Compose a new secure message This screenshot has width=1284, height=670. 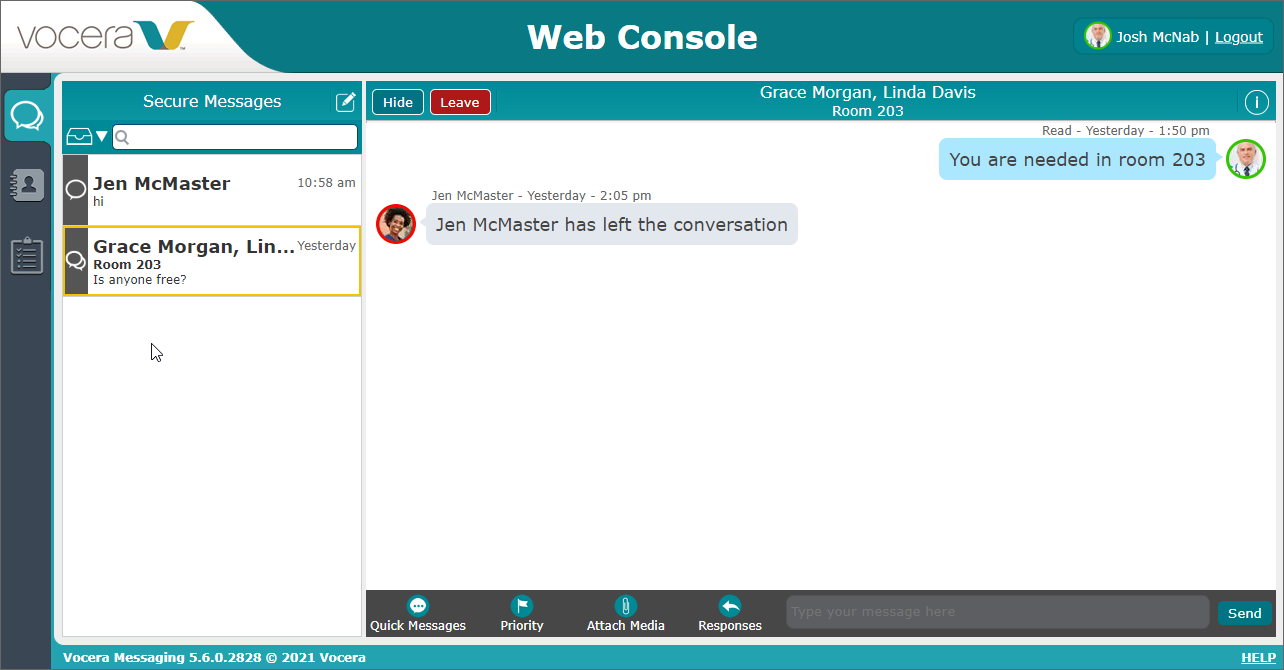345,101
